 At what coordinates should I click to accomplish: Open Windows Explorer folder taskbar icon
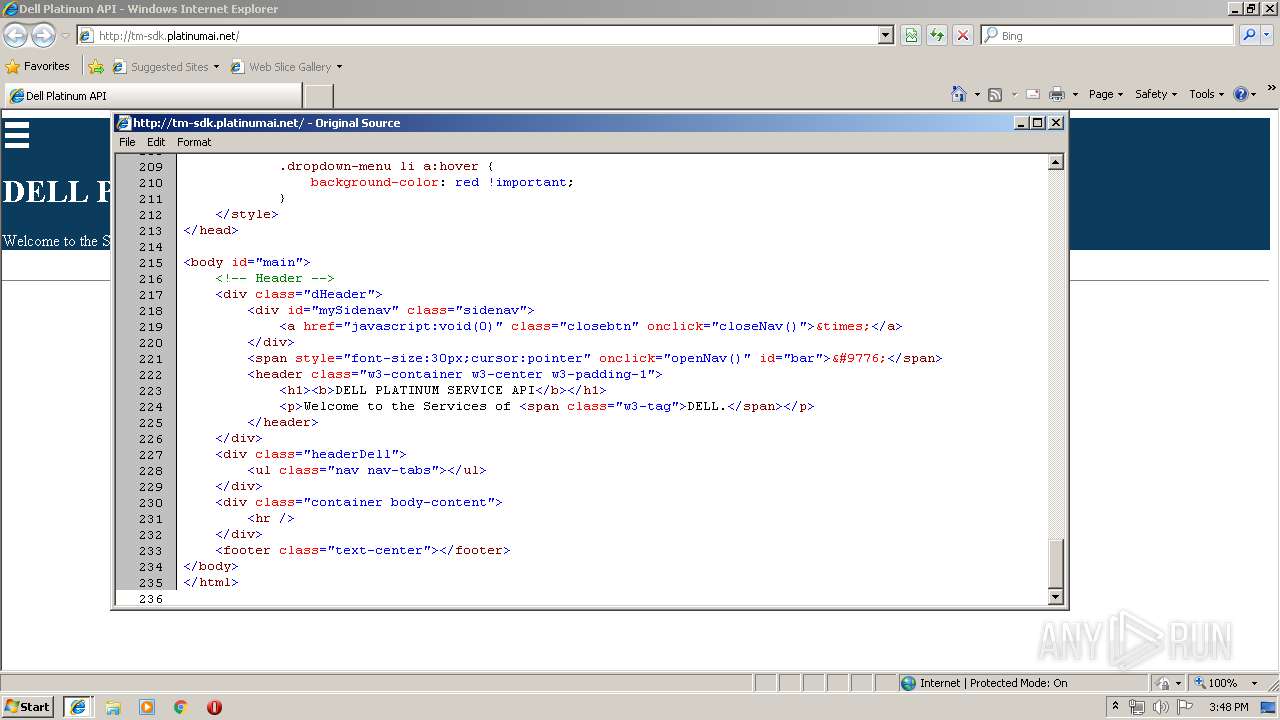click(113, 707)
